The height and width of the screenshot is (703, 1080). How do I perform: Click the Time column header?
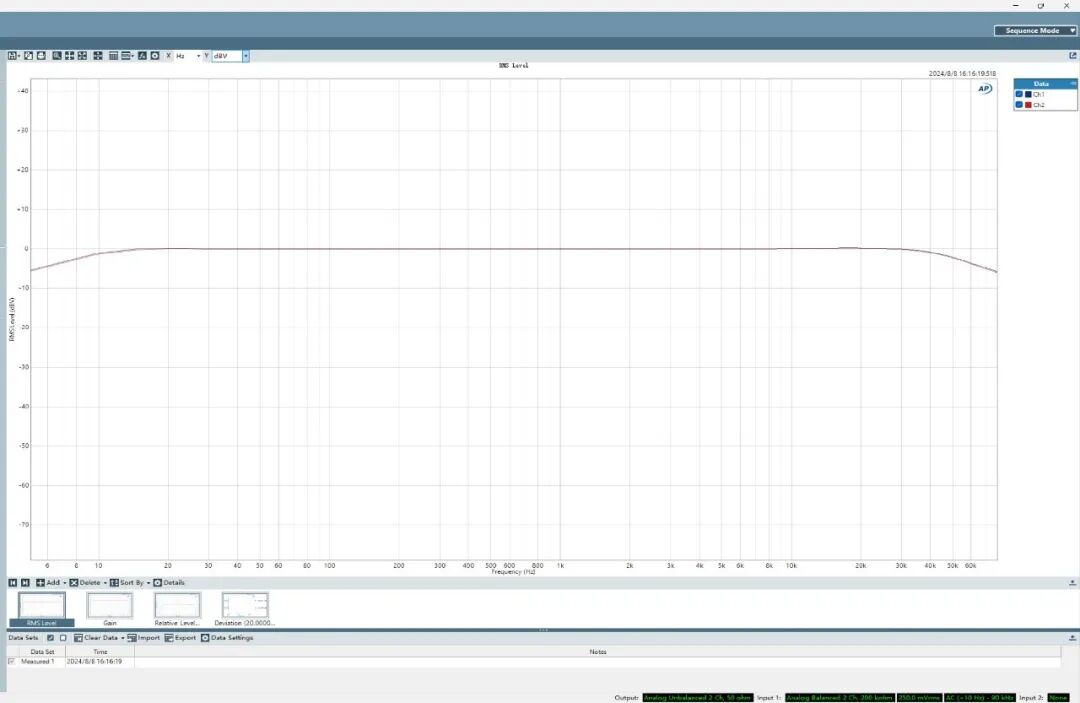100,651
